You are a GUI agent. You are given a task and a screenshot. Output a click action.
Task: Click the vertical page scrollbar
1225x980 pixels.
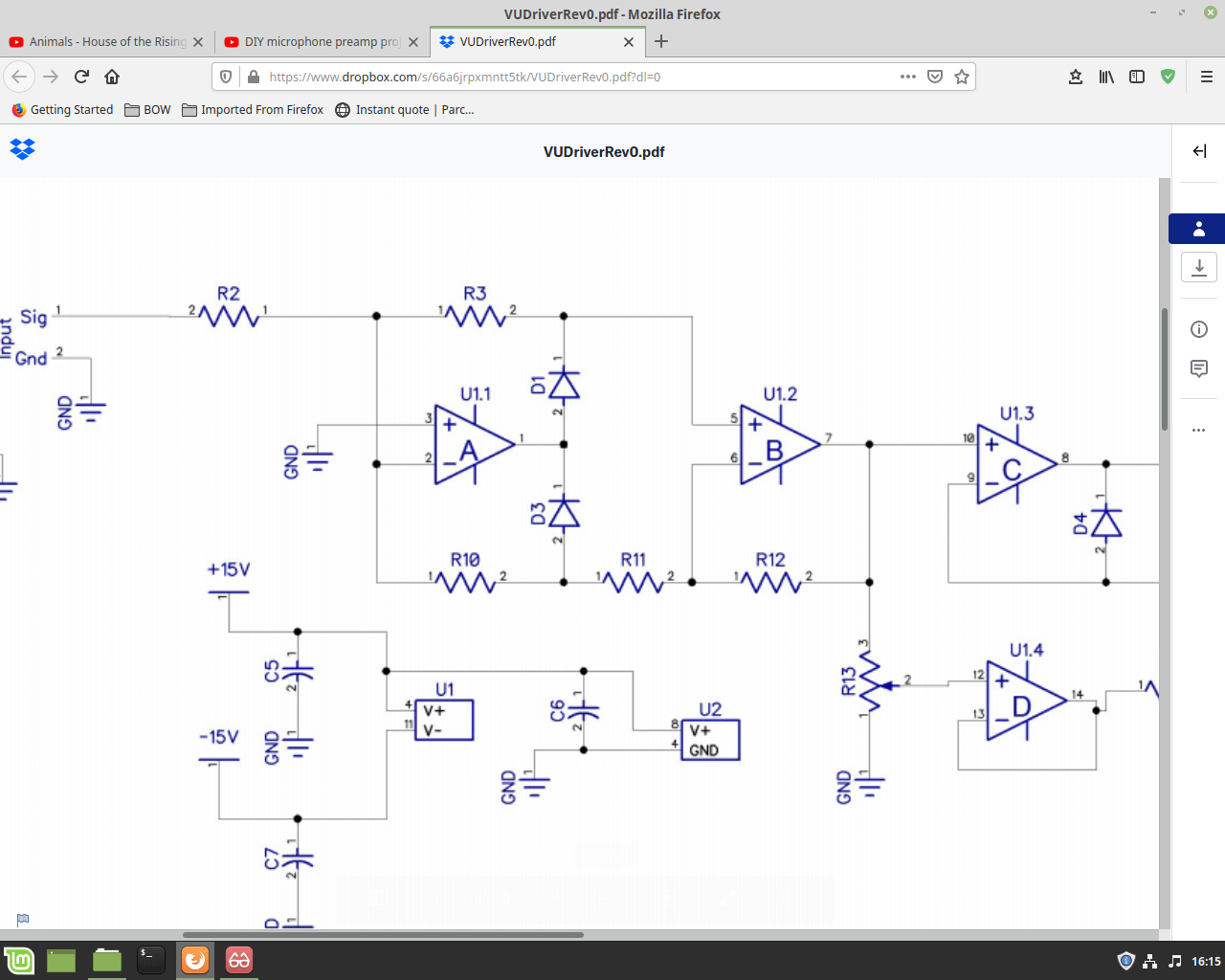[x=1165, y=369]
